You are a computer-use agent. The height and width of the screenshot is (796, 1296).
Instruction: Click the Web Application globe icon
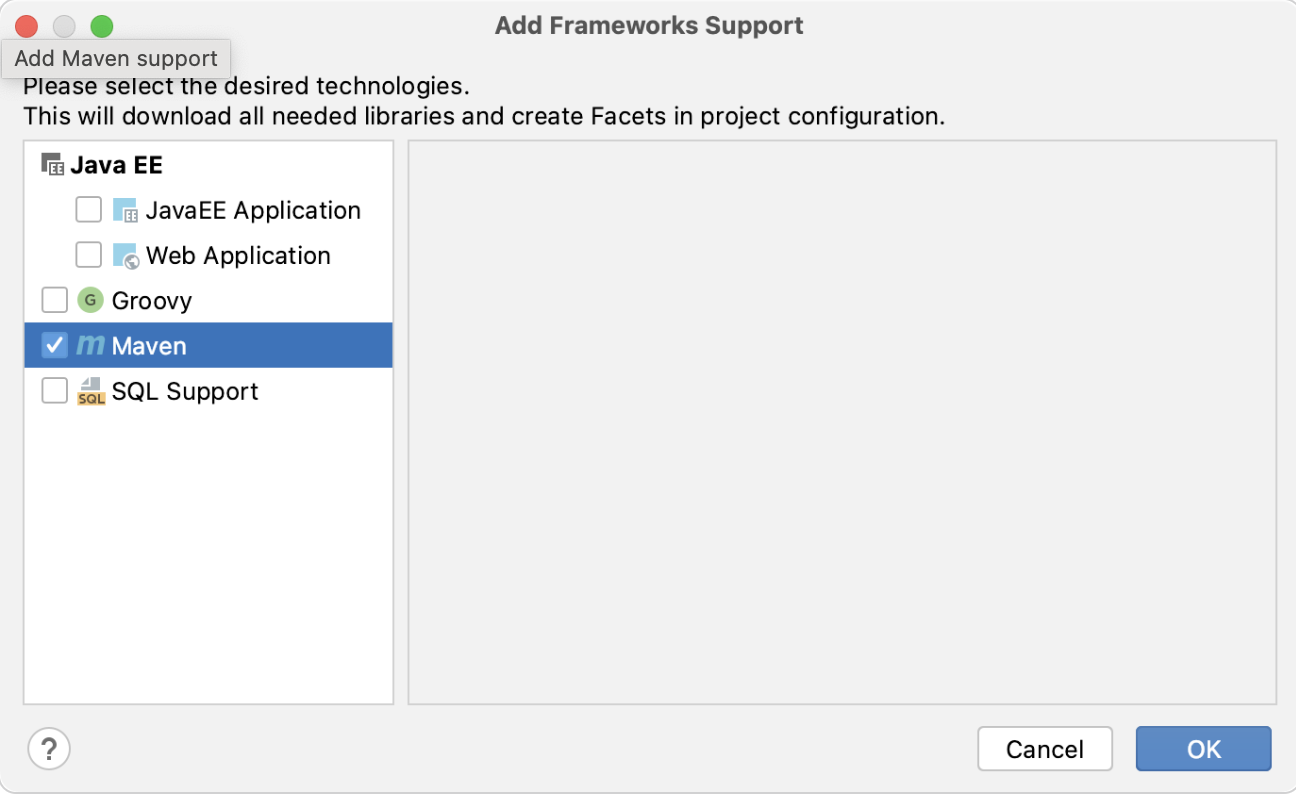pos(125,256)
